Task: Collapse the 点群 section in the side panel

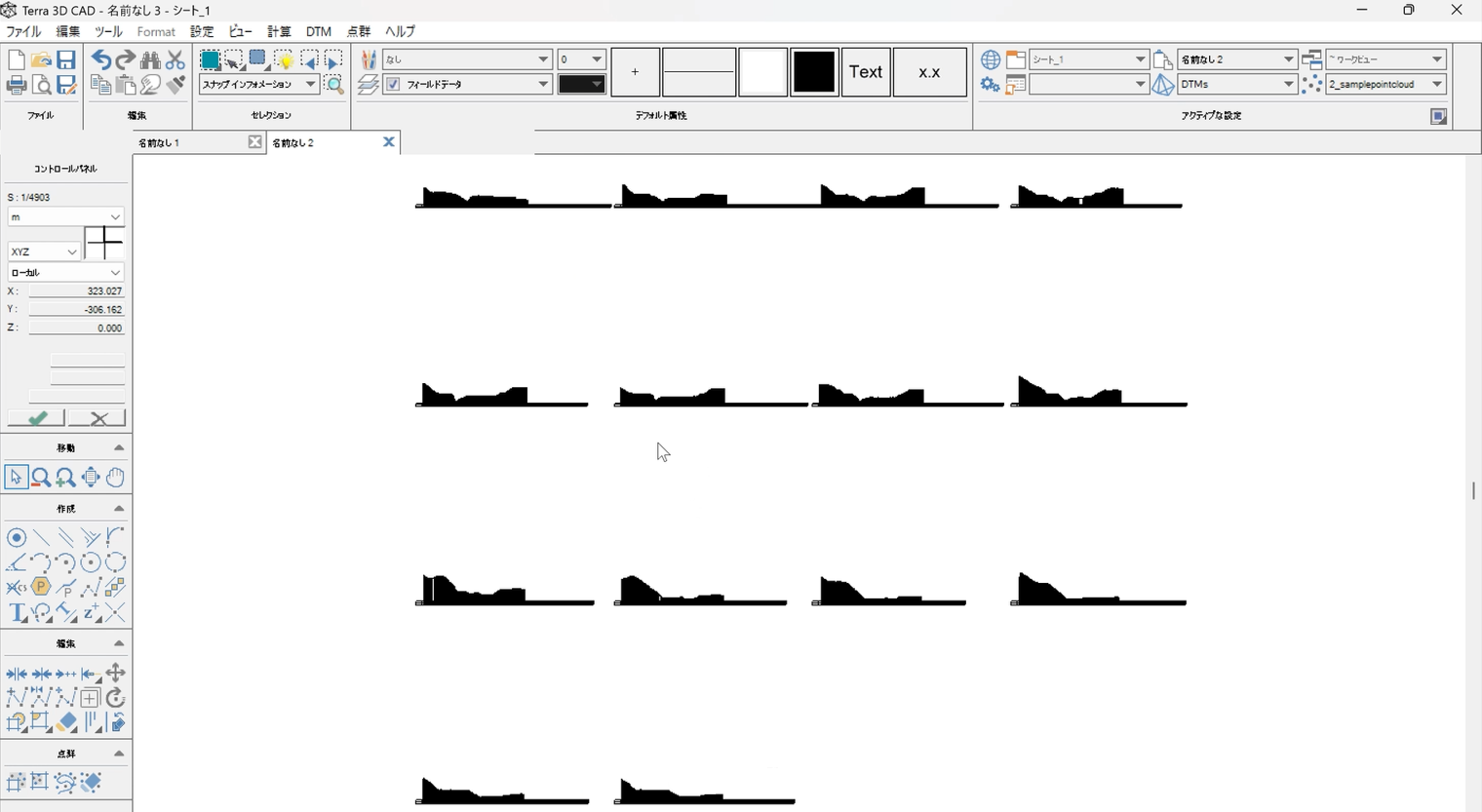Action: click(119, 754)
